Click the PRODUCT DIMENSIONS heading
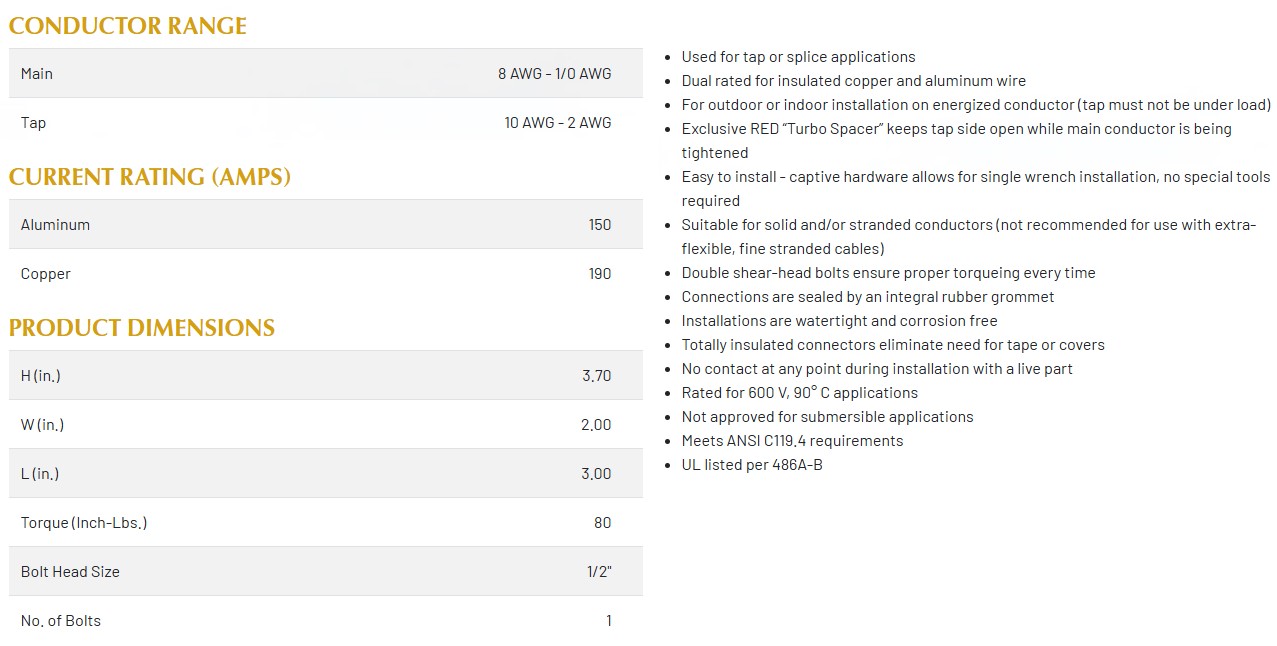The image size is (1277, 646). point(142,328)
